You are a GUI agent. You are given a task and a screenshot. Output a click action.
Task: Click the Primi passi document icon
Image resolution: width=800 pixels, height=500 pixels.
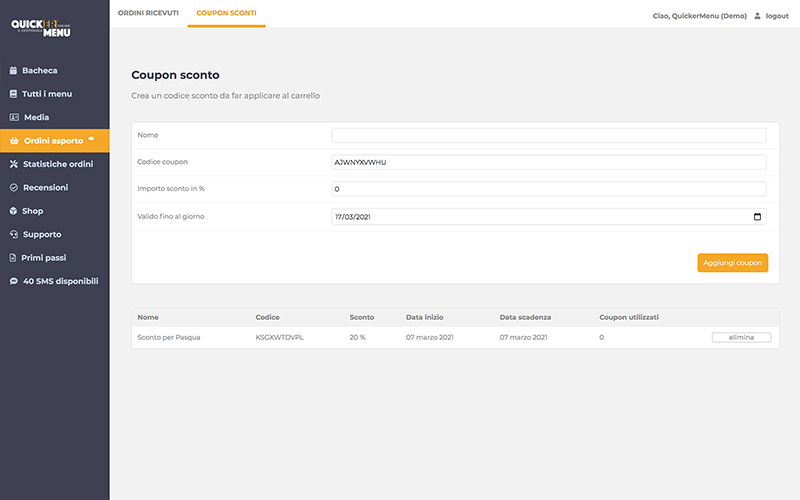click(x=13, y=258)
